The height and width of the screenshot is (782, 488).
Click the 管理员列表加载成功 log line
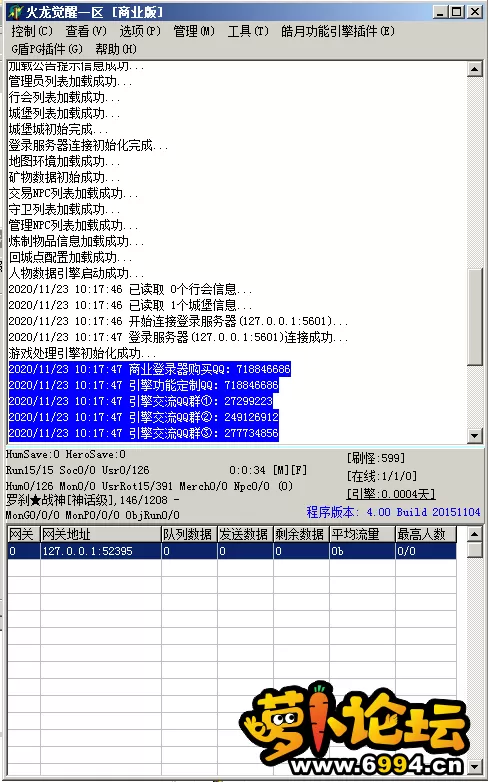[x=70, y=82]
